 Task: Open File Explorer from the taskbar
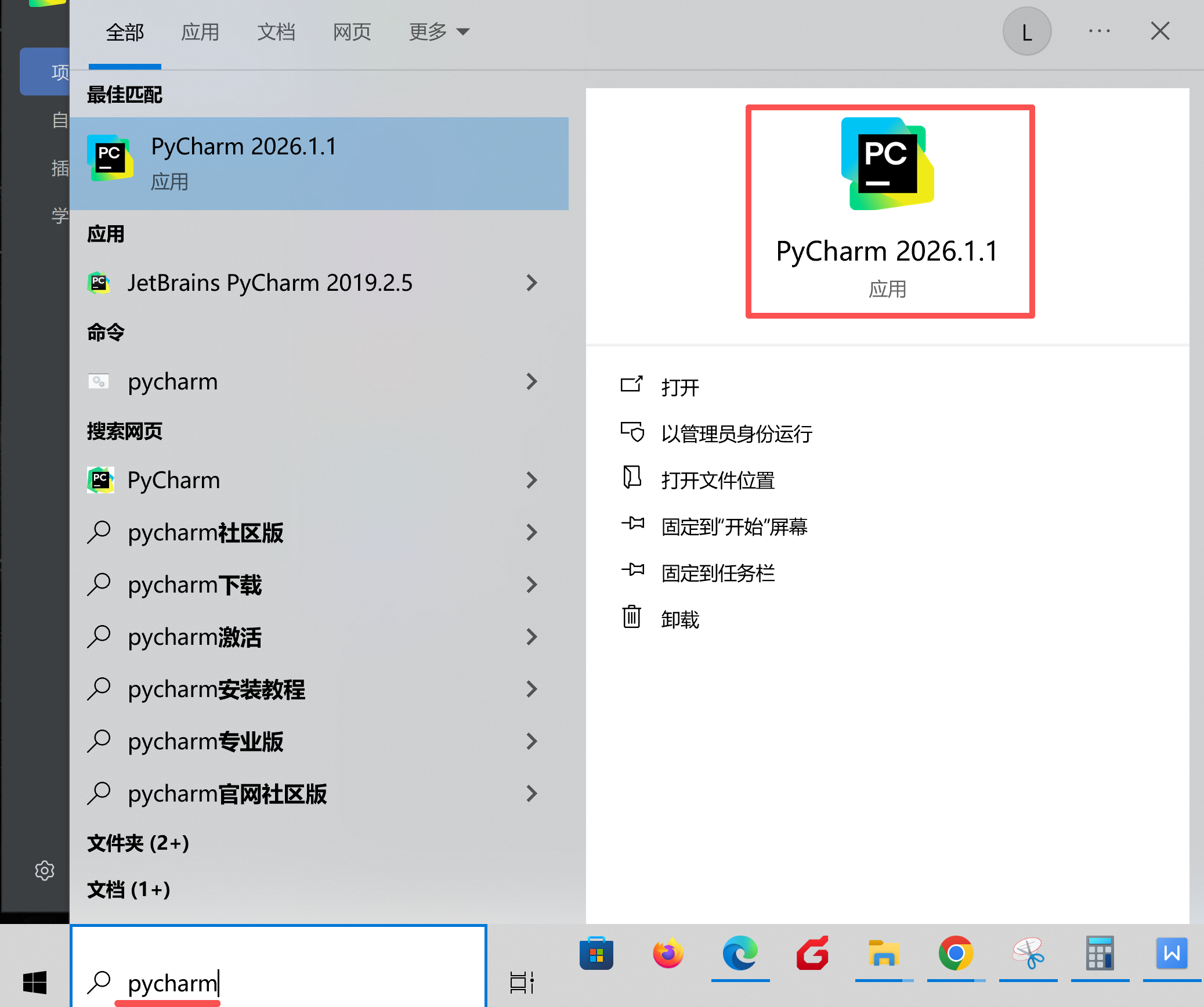[884, 954]
